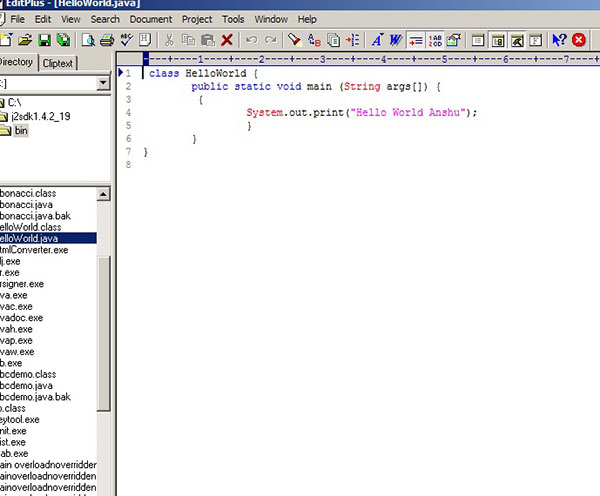Viewport: 600px width, 496px height.
Task: Toggle Word Wrap with the blue W icon
Action: (x=396, y=40)
